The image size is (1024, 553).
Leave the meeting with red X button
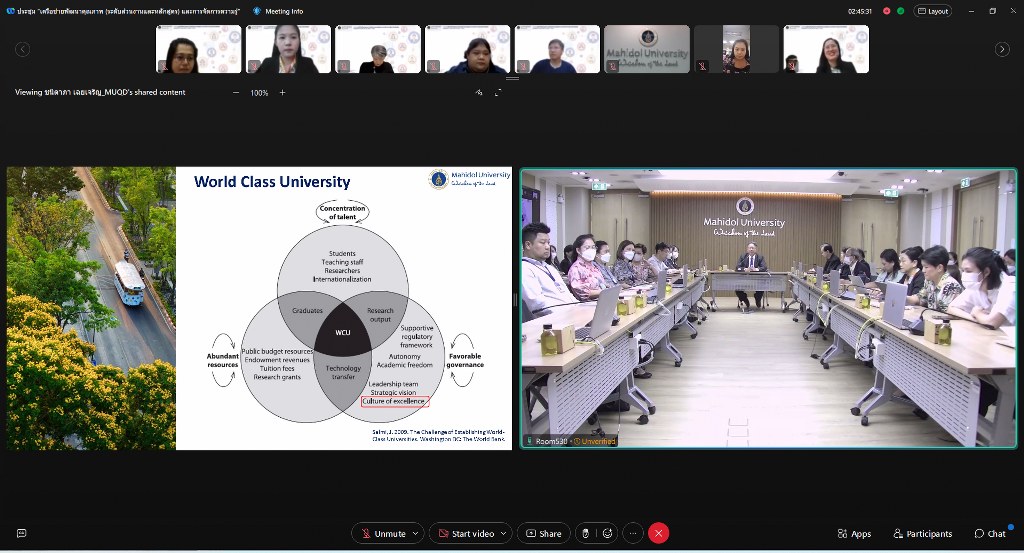click(658, 533)
